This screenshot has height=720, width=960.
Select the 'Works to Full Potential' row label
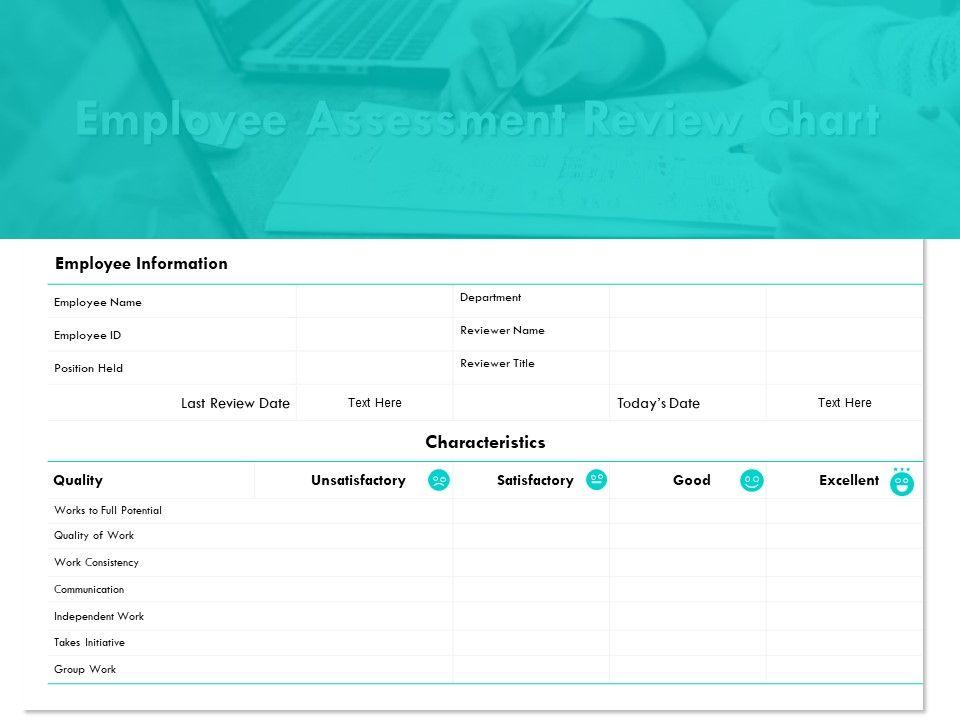[x=108, y=510]
